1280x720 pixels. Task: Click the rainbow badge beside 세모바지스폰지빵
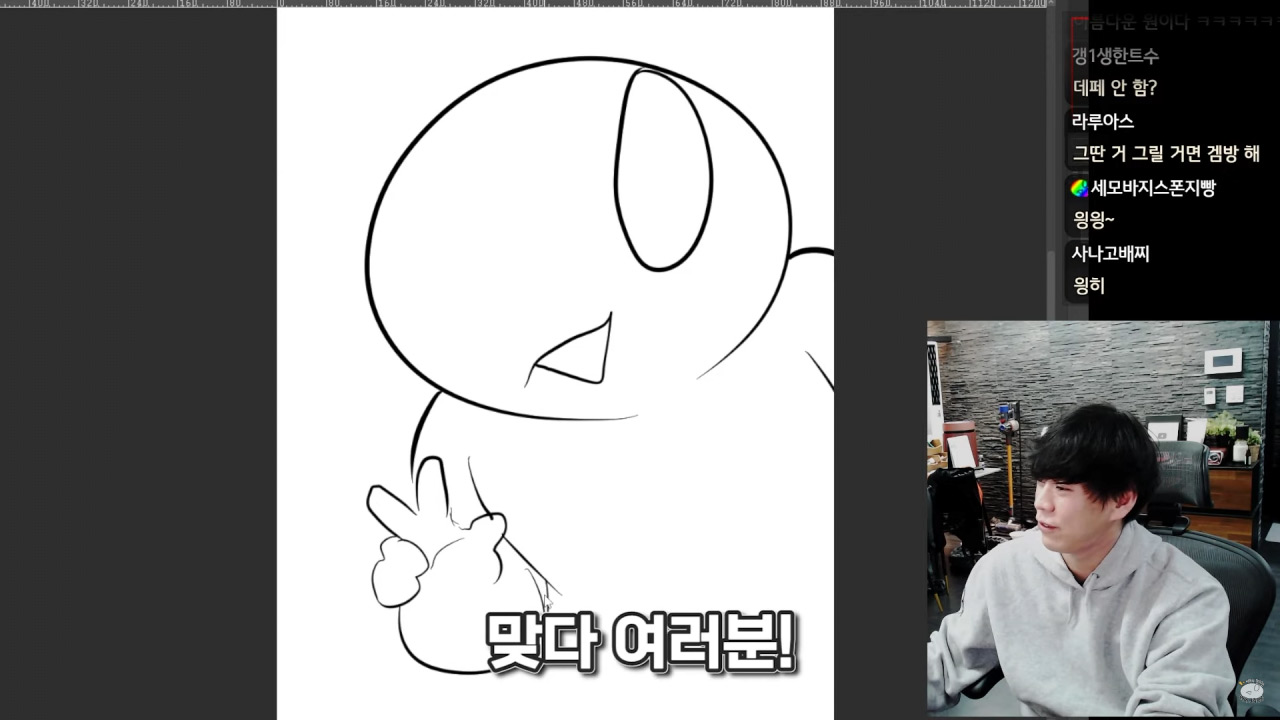(x=1079, y=187)
